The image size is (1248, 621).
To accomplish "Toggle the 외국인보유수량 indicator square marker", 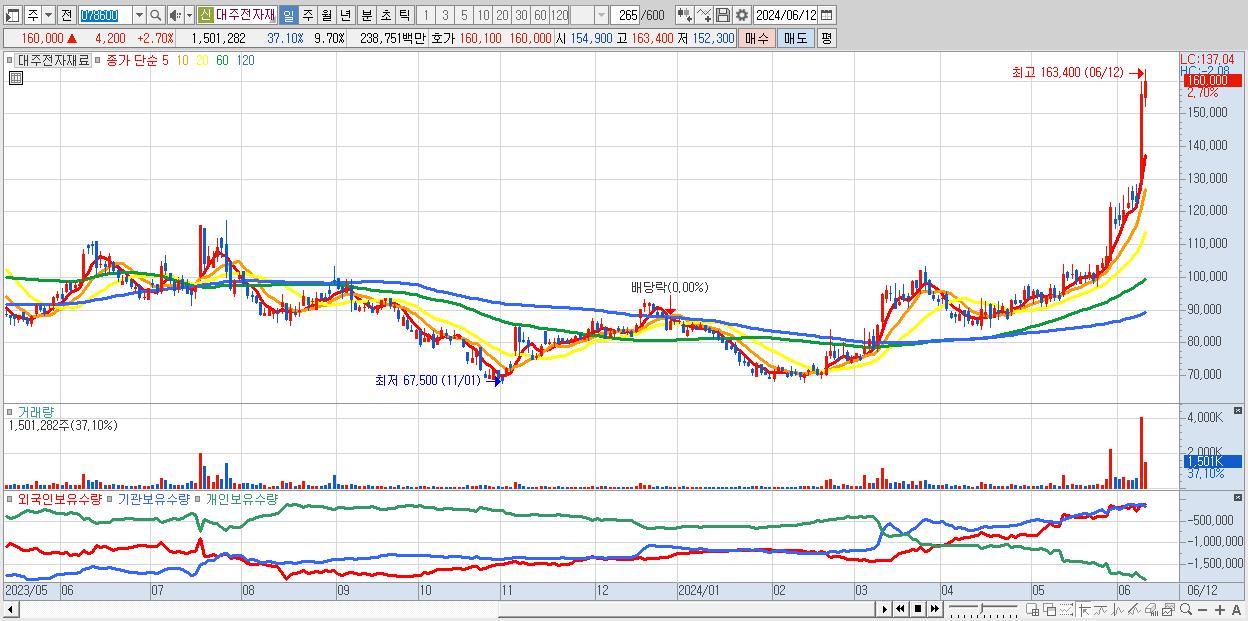I will pos(10,498).
